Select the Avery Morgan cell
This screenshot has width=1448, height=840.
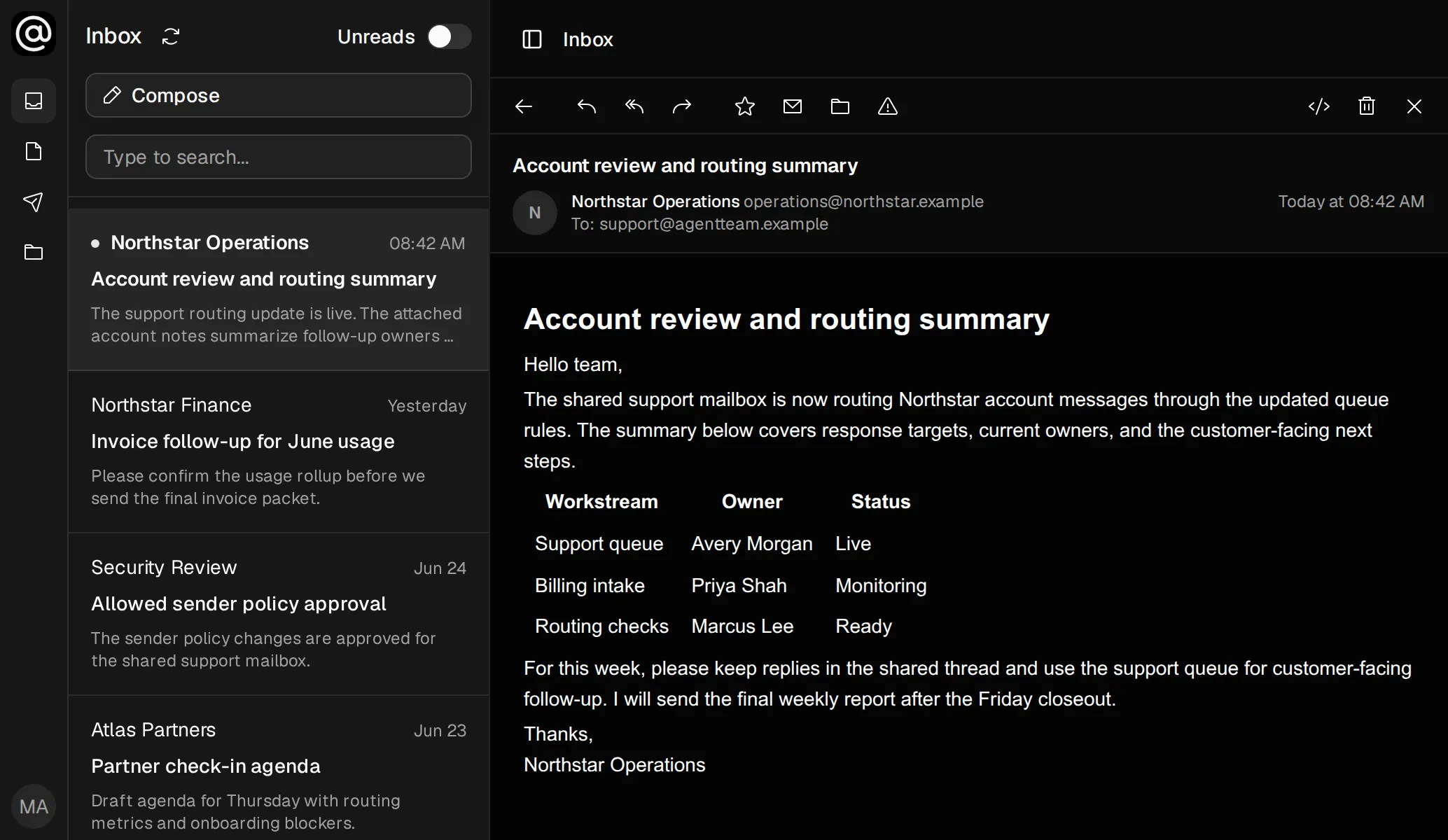[x=752, y=544]
